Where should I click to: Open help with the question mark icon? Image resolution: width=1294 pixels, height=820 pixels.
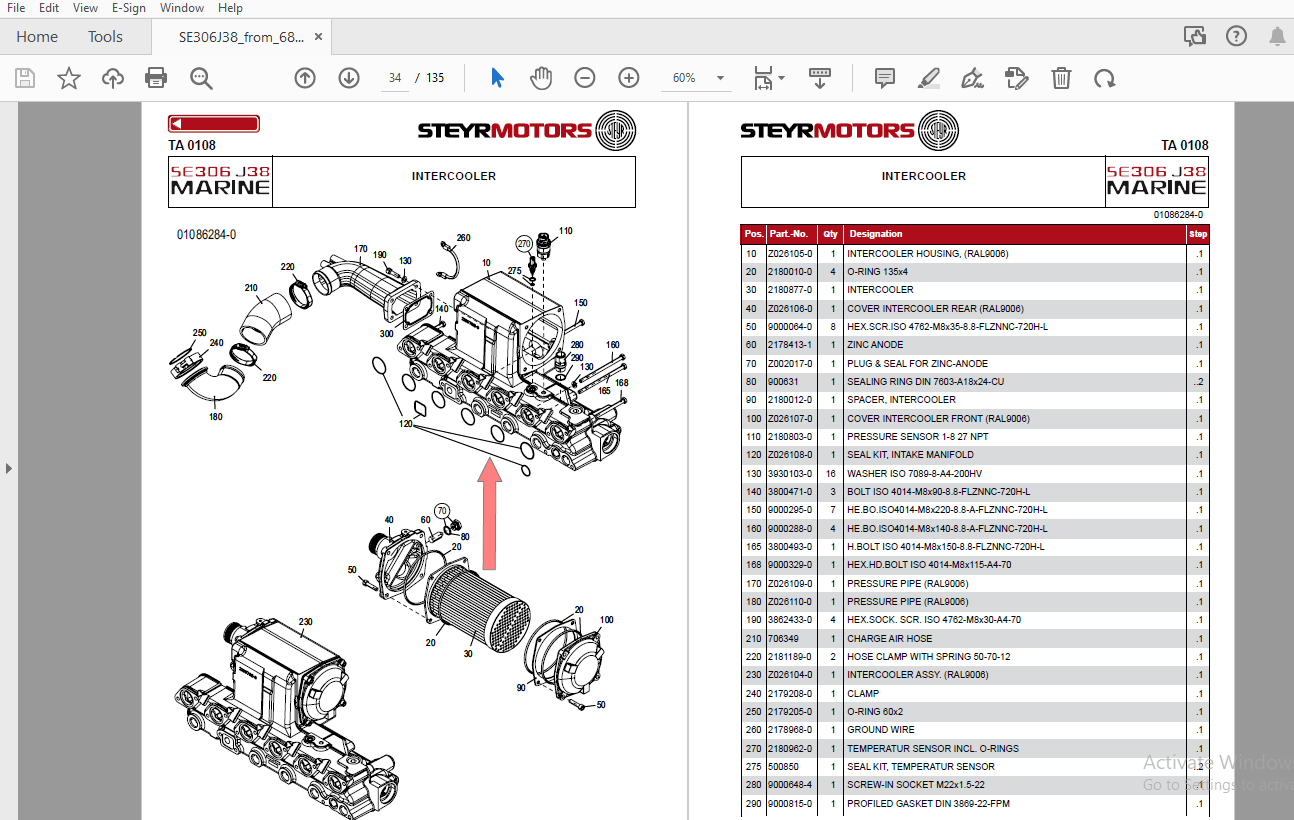[x=1236, y=37]
